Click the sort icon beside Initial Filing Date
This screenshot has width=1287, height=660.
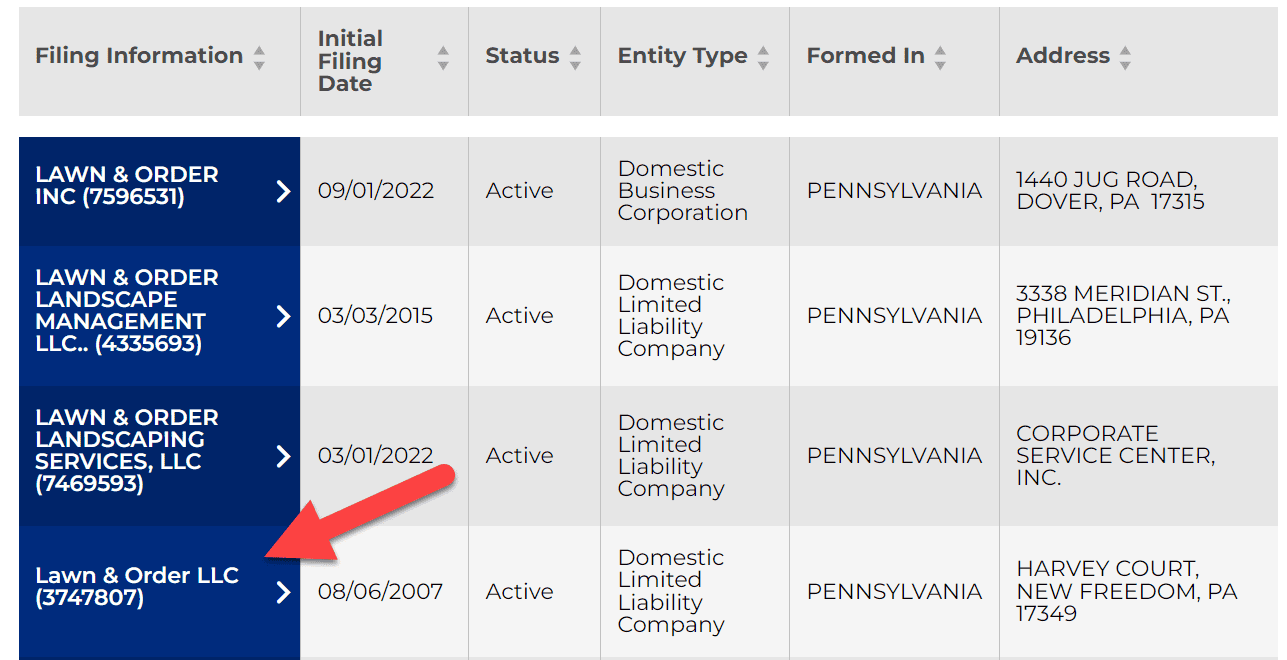pos(442,57)
